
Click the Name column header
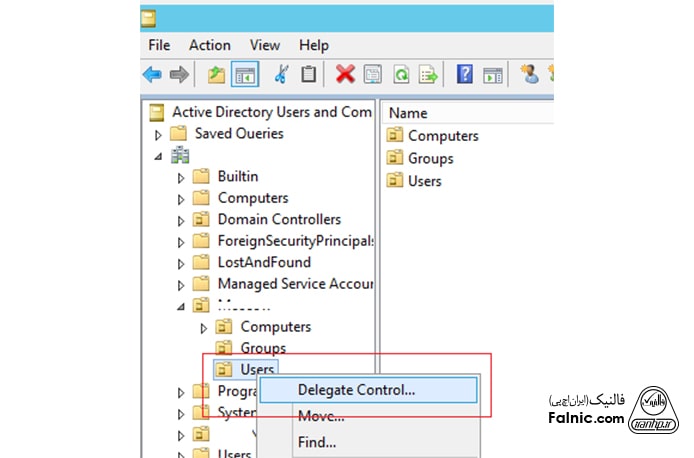coord(408,113)
